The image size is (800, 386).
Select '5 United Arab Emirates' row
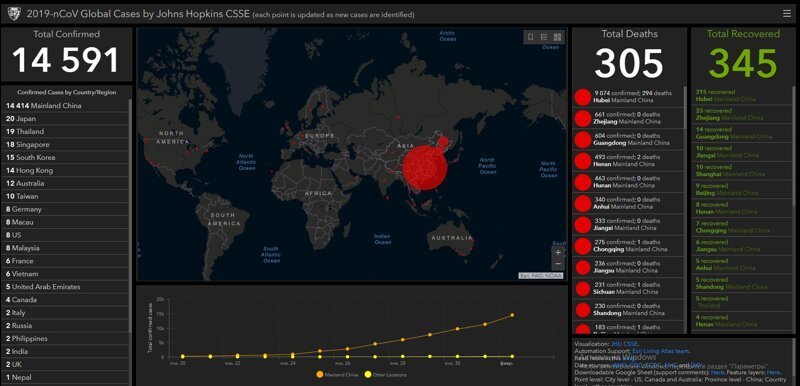point(65,287)
